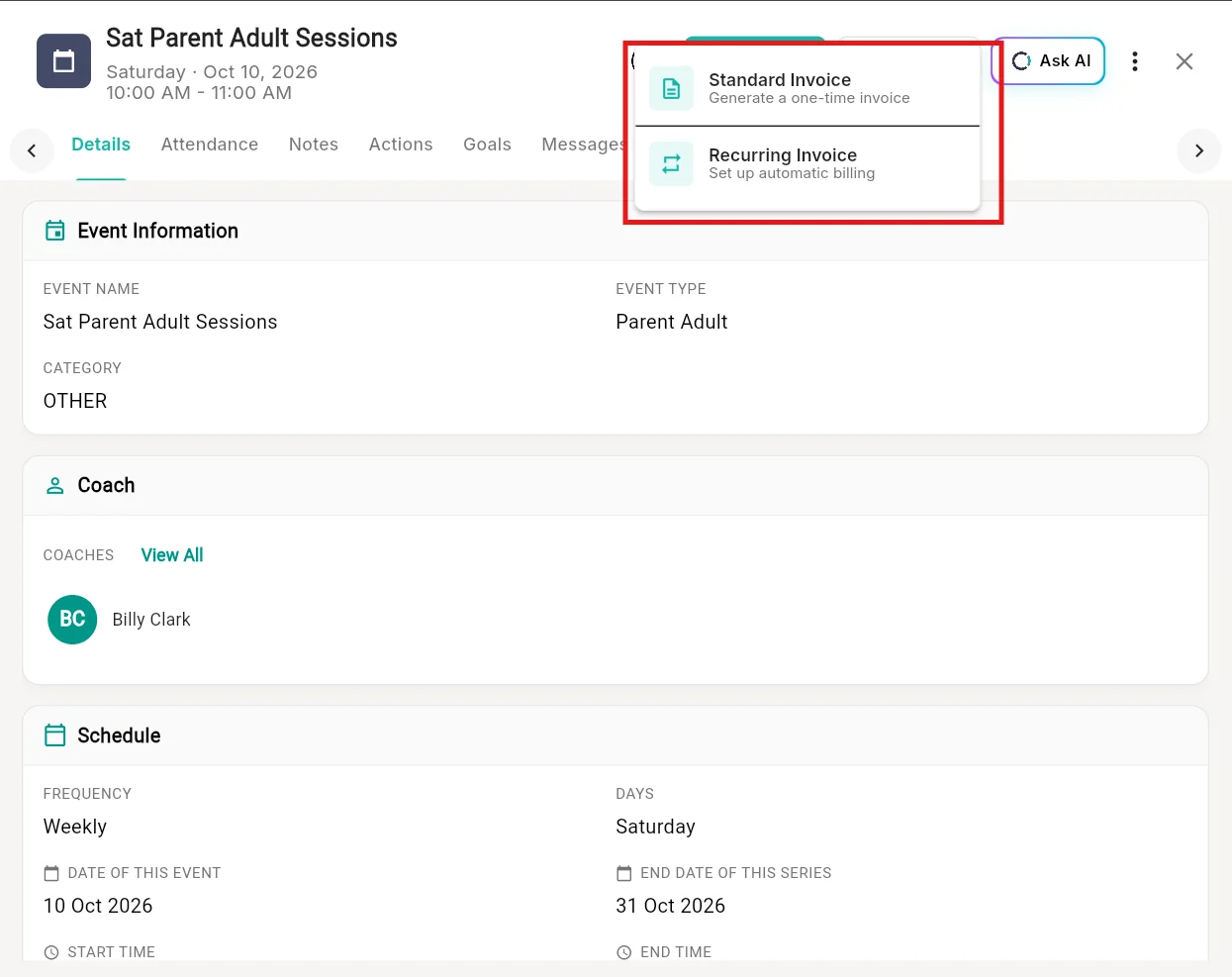This screenshot has height=977, width=1232.
Task: Select coach name Billy Clark
Action: pyautogui.click(x=151, y=620)
